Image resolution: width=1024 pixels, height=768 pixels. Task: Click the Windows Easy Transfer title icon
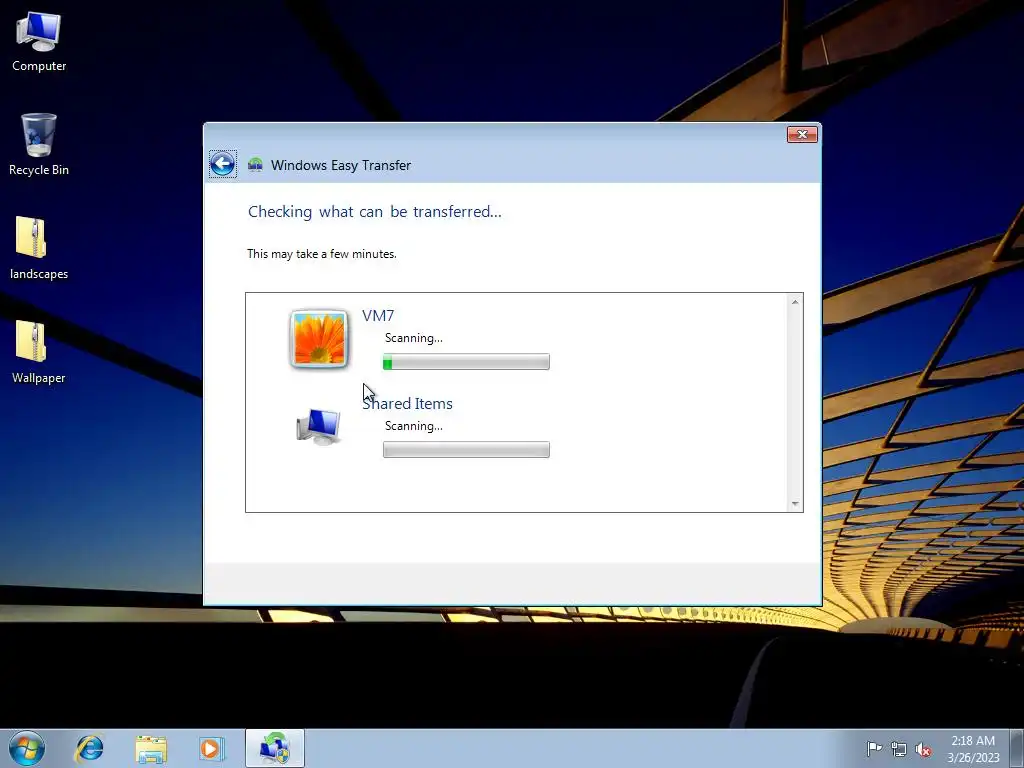point(255,165)
